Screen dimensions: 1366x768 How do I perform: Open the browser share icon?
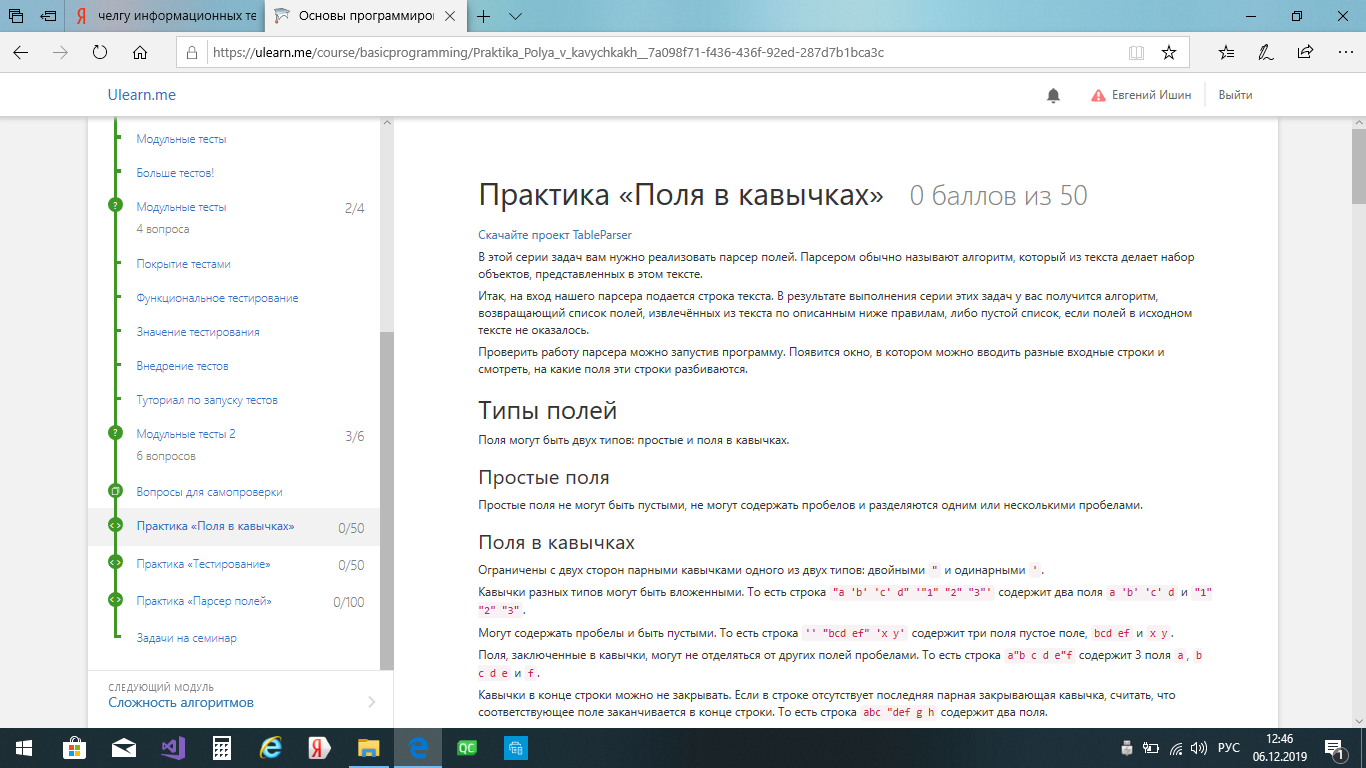point(1304,52)
